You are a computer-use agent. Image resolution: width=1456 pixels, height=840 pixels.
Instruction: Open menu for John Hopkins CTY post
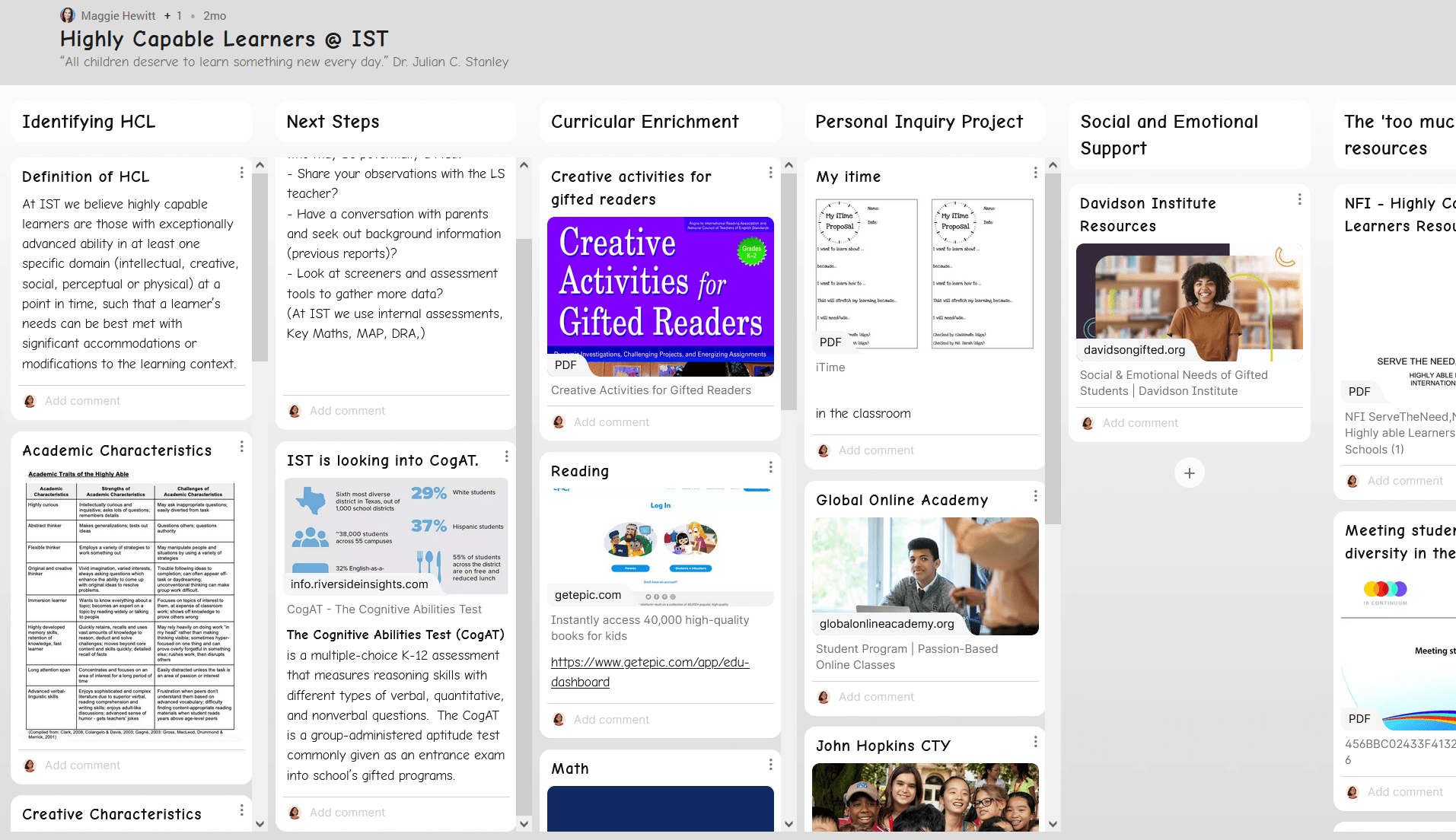[x=1036, y=742]
